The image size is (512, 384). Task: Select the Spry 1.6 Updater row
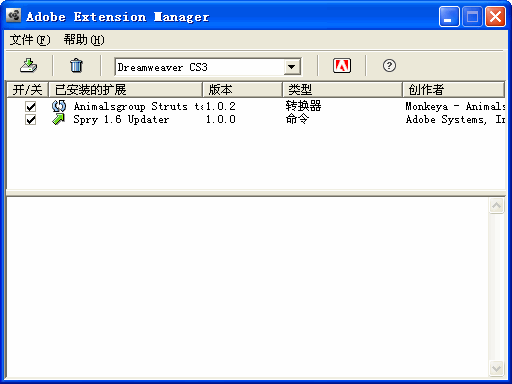click(256, 120)
